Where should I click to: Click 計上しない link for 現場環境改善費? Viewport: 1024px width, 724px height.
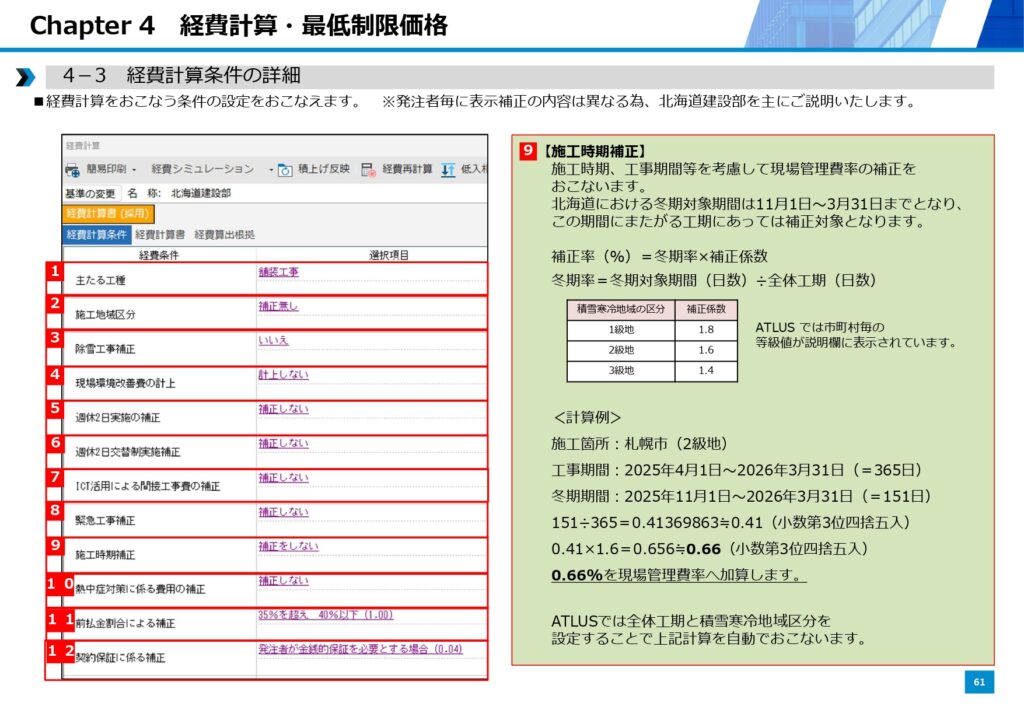[283, 375]
